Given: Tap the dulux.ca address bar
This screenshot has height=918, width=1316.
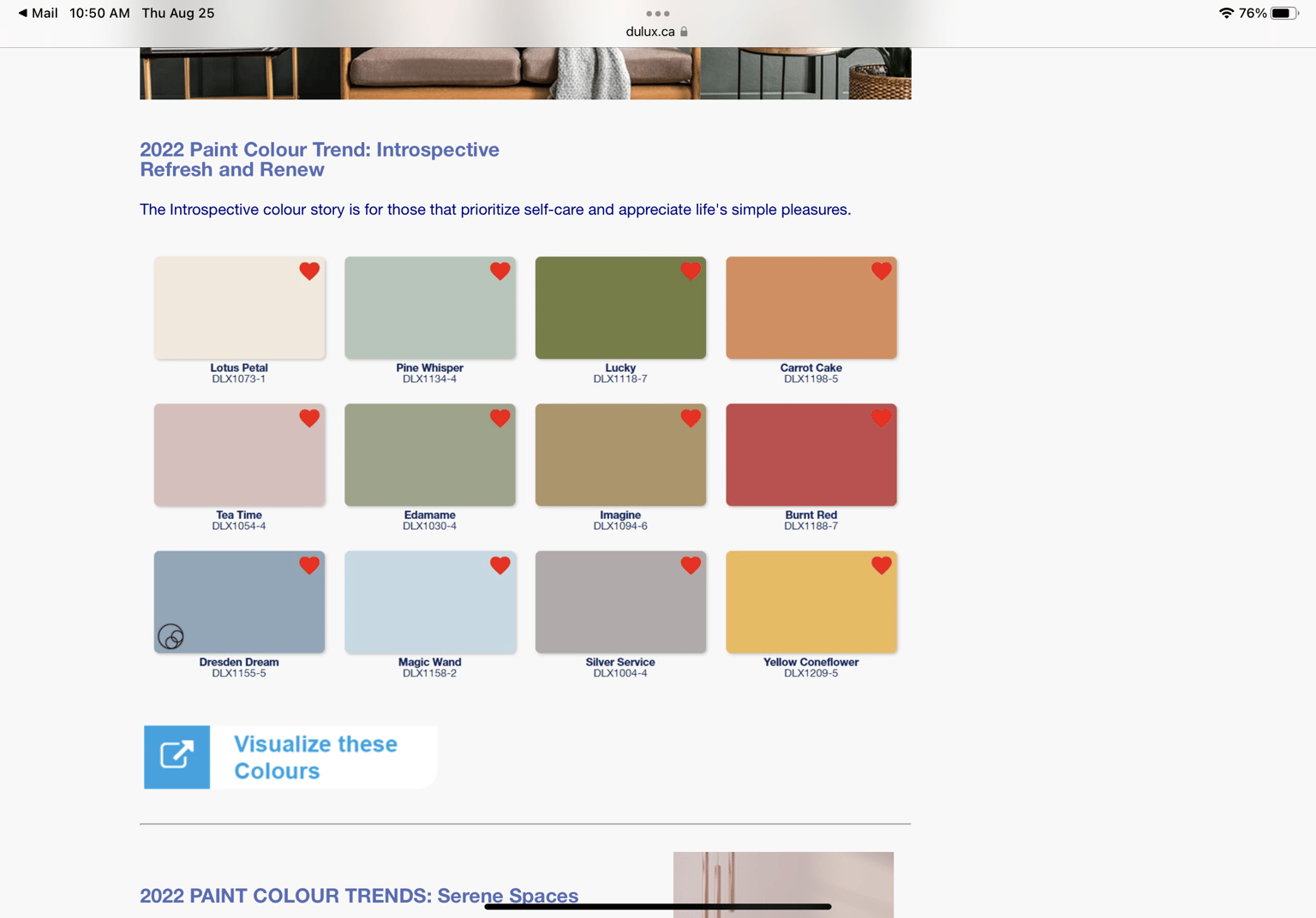Looking at the screenshot, I should (x=657, y=32).
